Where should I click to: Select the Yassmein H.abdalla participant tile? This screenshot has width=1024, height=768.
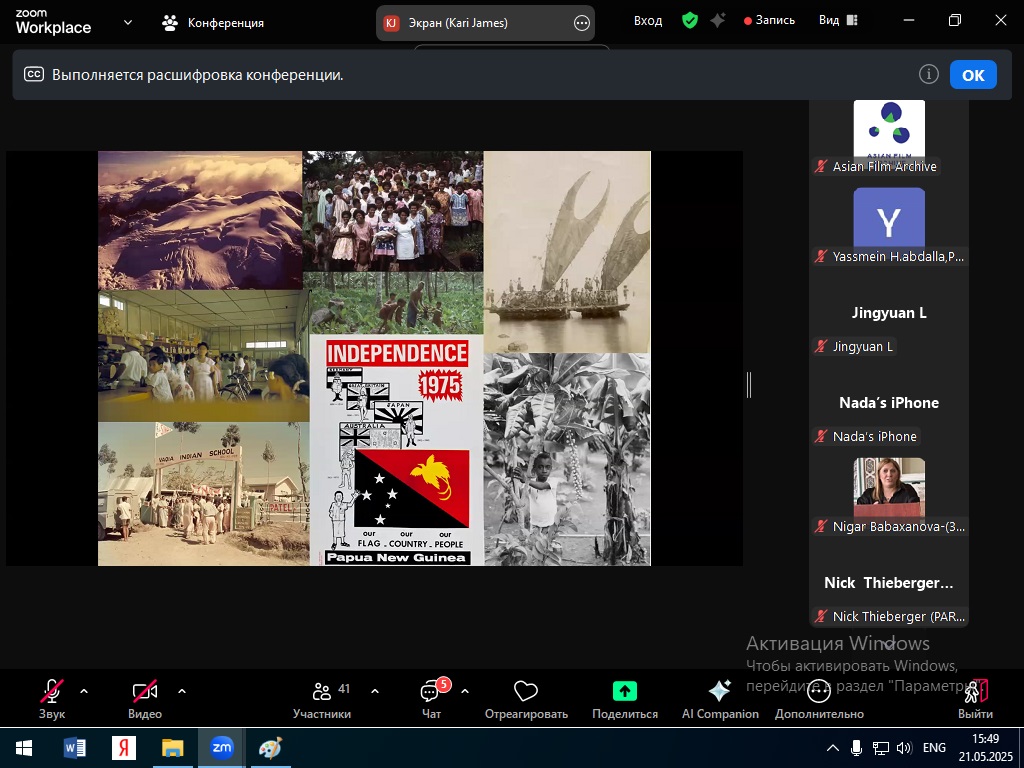tap(889, 226)
